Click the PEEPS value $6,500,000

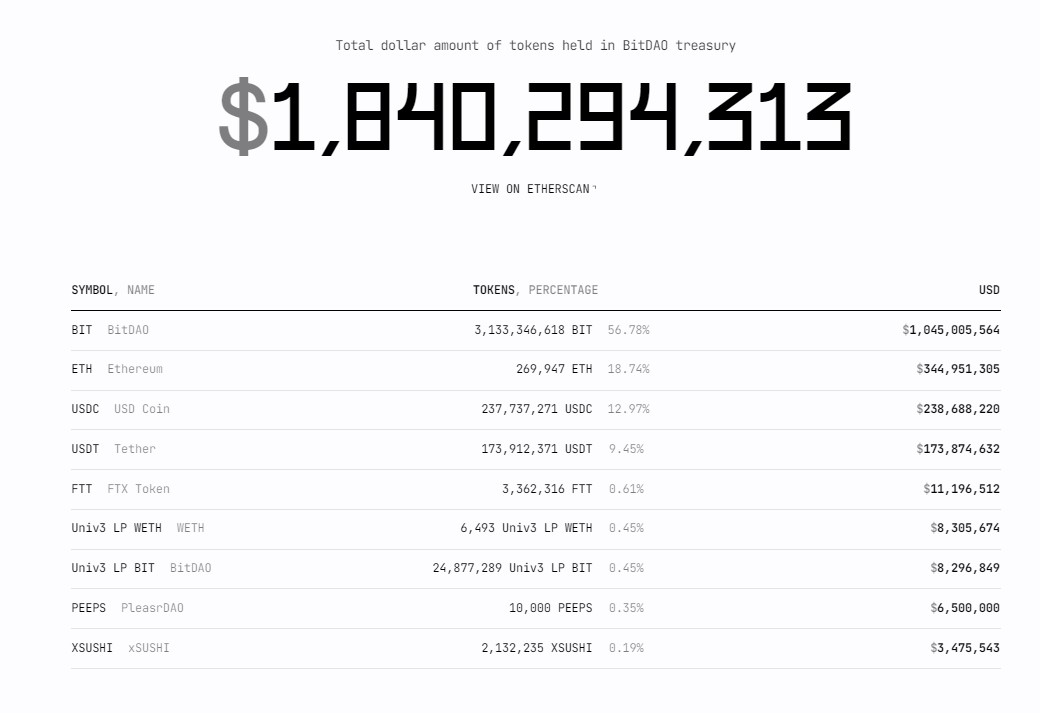pos(964,608)
